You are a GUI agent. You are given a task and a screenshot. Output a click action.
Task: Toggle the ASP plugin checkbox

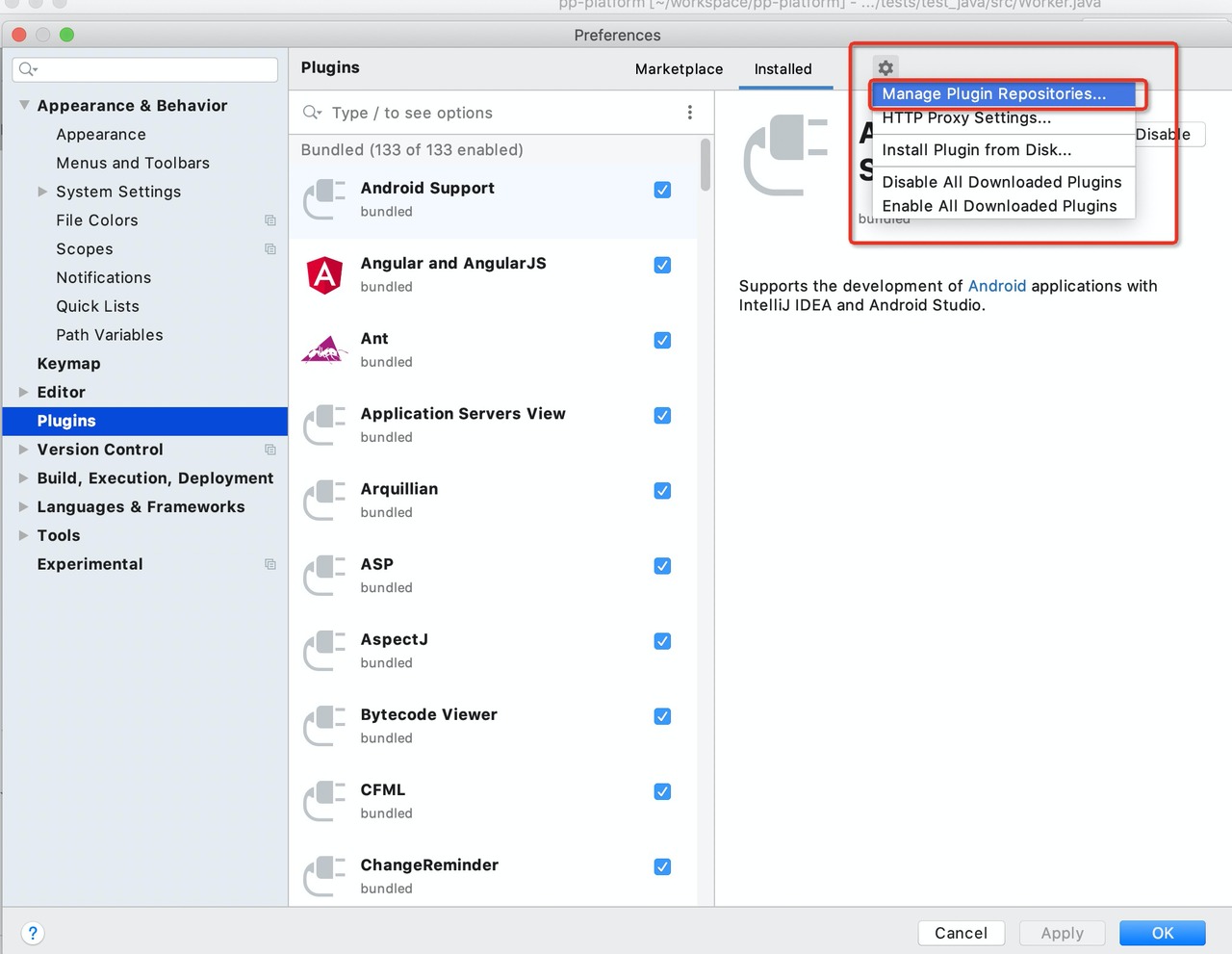[662, 565]
